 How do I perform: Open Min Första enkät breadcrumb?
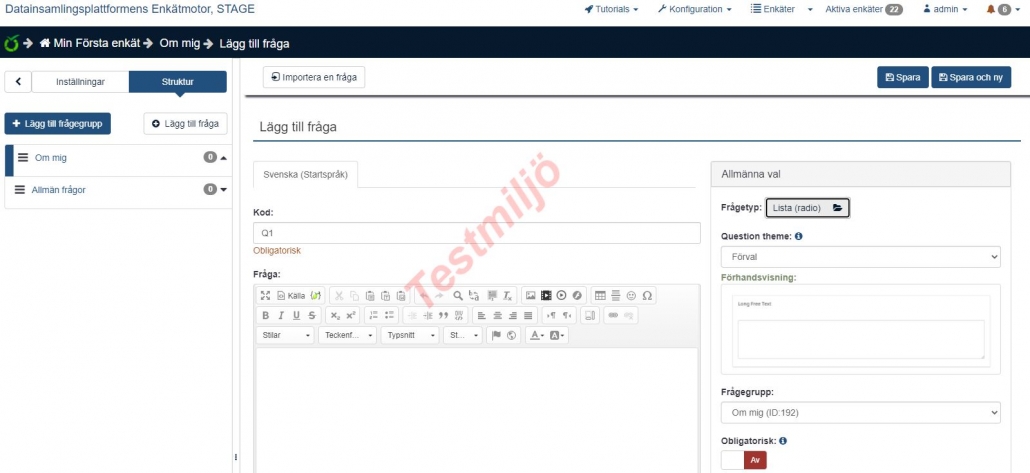coord(89,43)
